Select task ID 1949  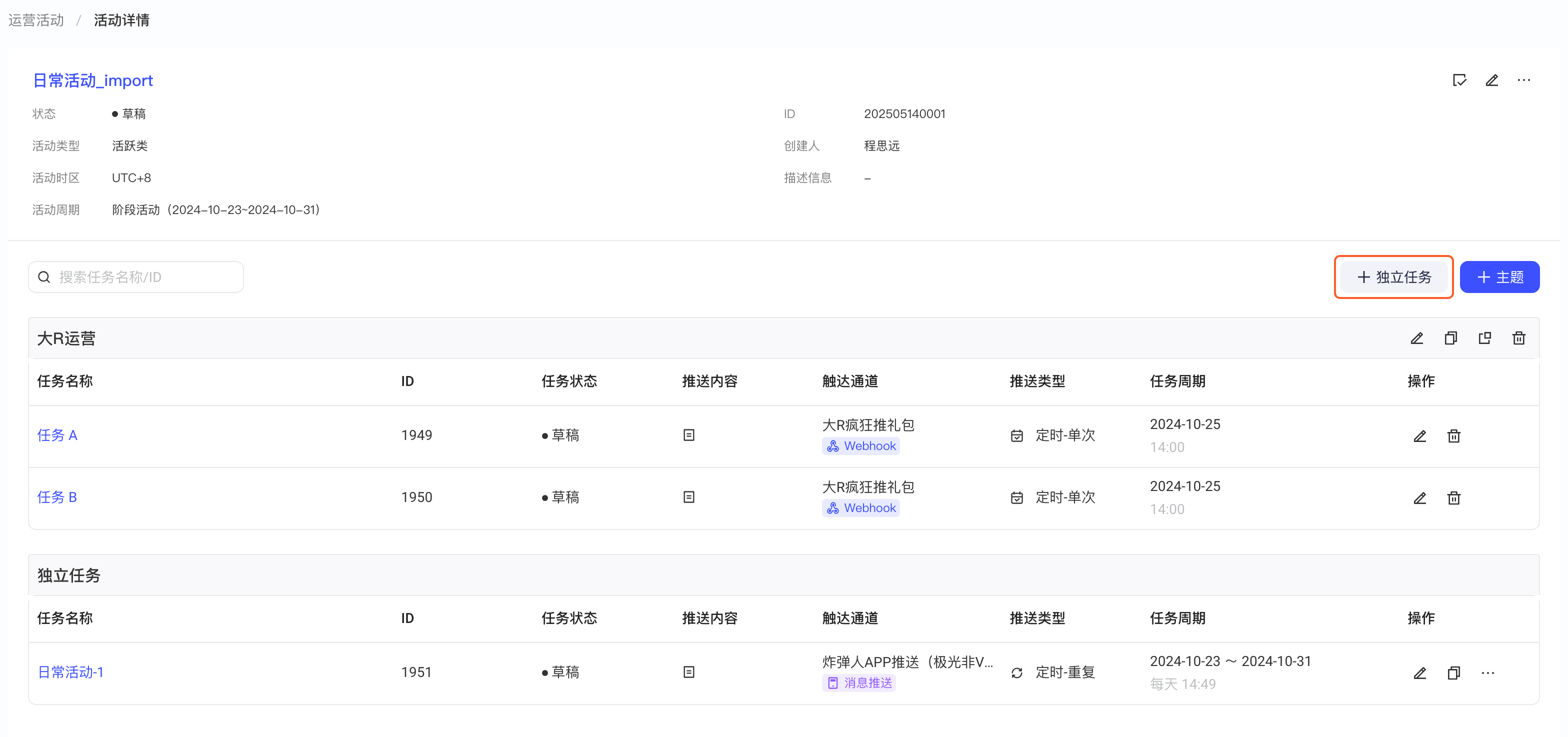416,435
